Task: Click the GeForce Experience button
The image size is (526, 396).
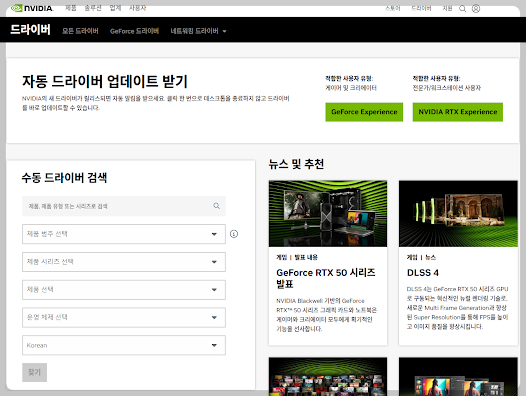Action: pyautogui.click(x=364, y=112)
